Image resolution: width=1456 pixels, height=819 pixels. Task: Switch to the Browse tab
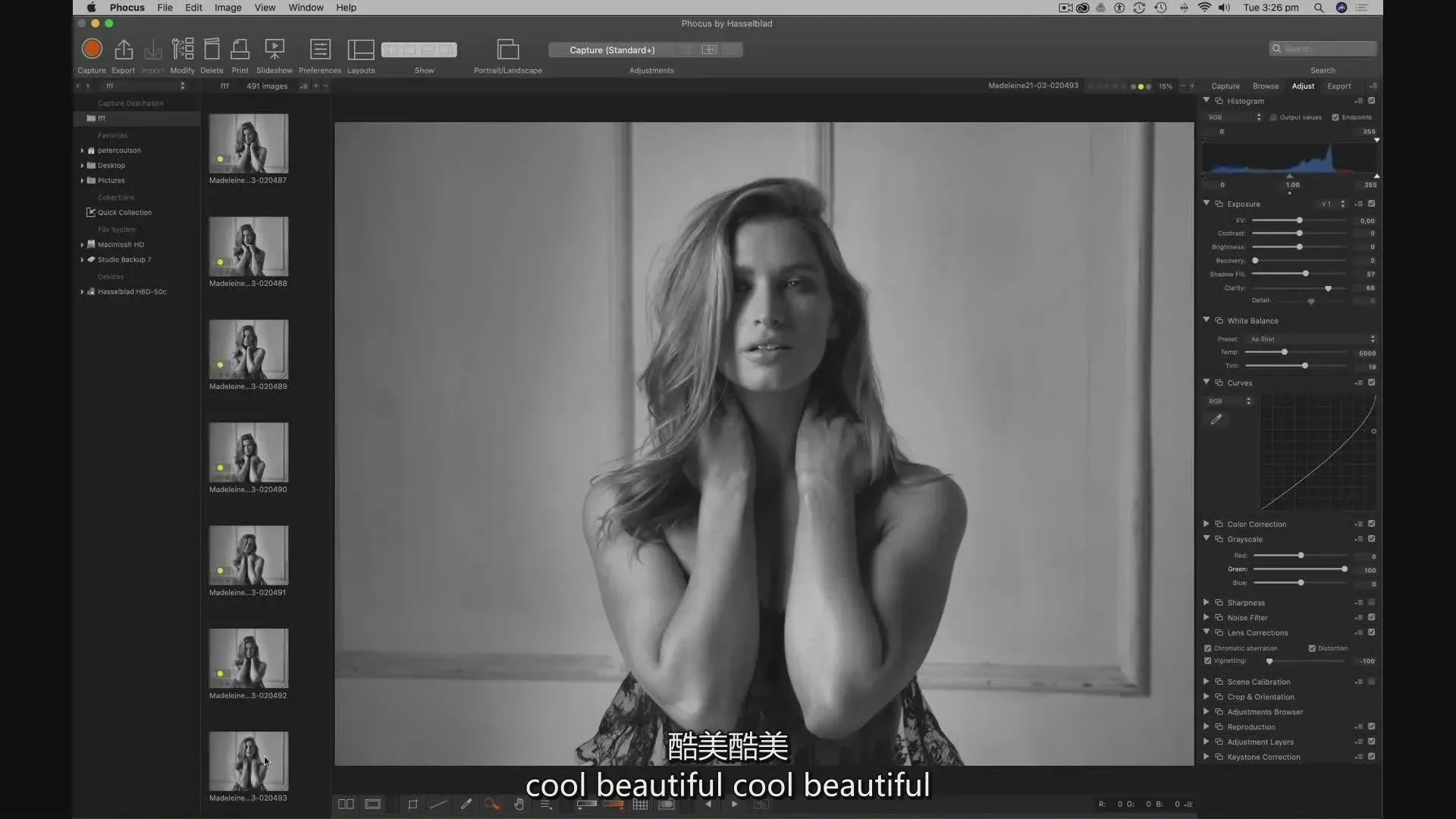coord(1265,86)
